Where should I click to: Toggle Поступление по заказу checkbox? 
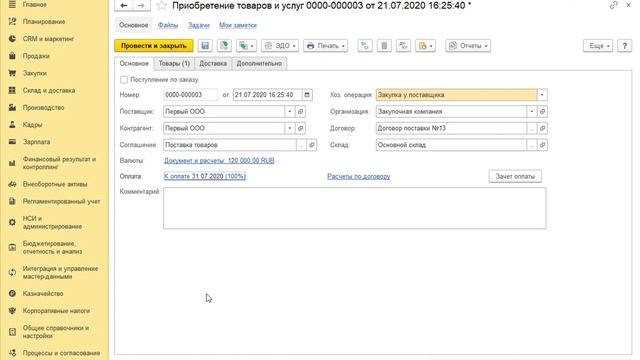coord(124,80)
